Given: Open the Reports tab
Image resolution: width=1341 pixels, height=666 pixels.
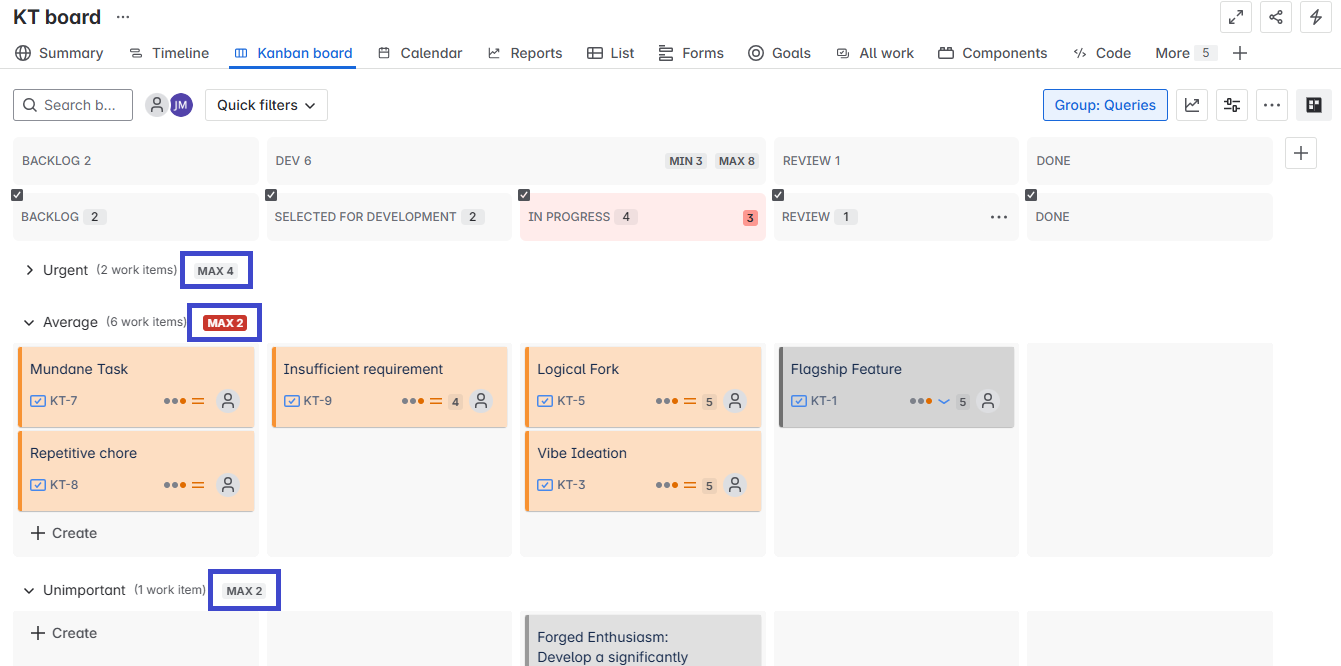Looking at the screenshot, I should click(x=525, y=53).
